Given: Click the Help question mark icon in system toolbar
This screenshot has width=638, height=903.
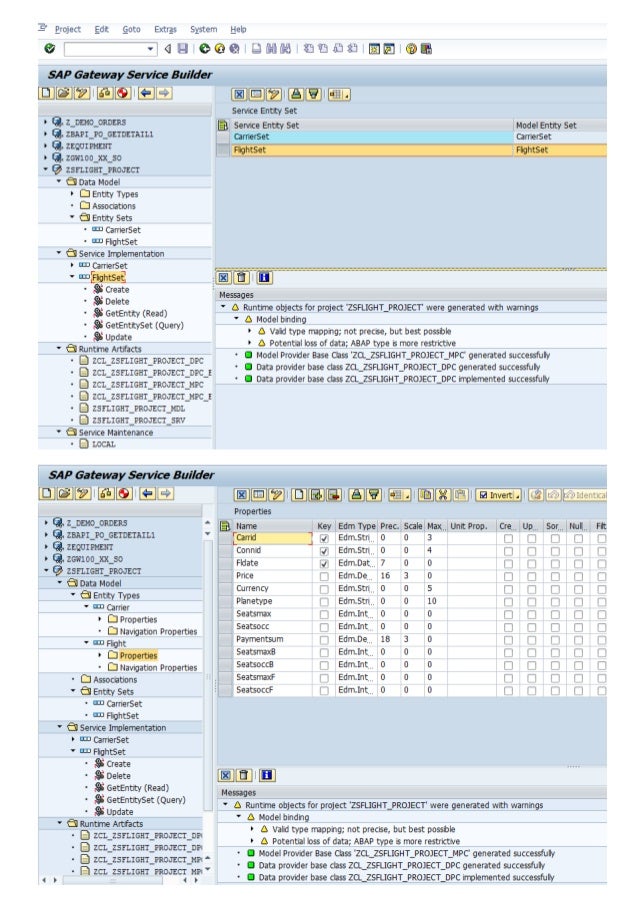Looking at the screenshot, I should pos(411,48).
